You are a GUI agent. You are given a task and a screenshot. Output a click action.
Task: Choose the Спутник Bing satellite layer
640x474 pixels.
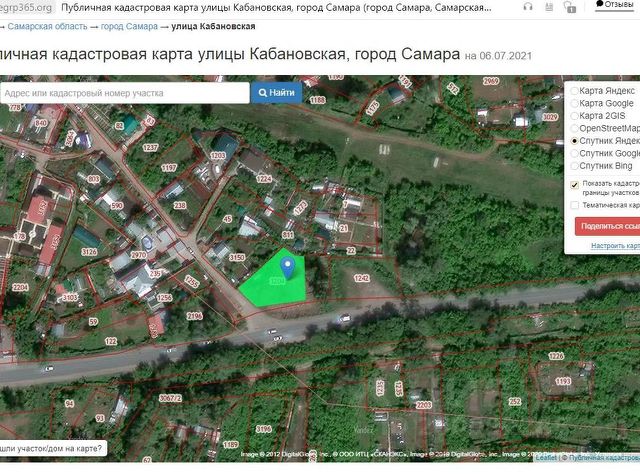click(x=575, y=166)
